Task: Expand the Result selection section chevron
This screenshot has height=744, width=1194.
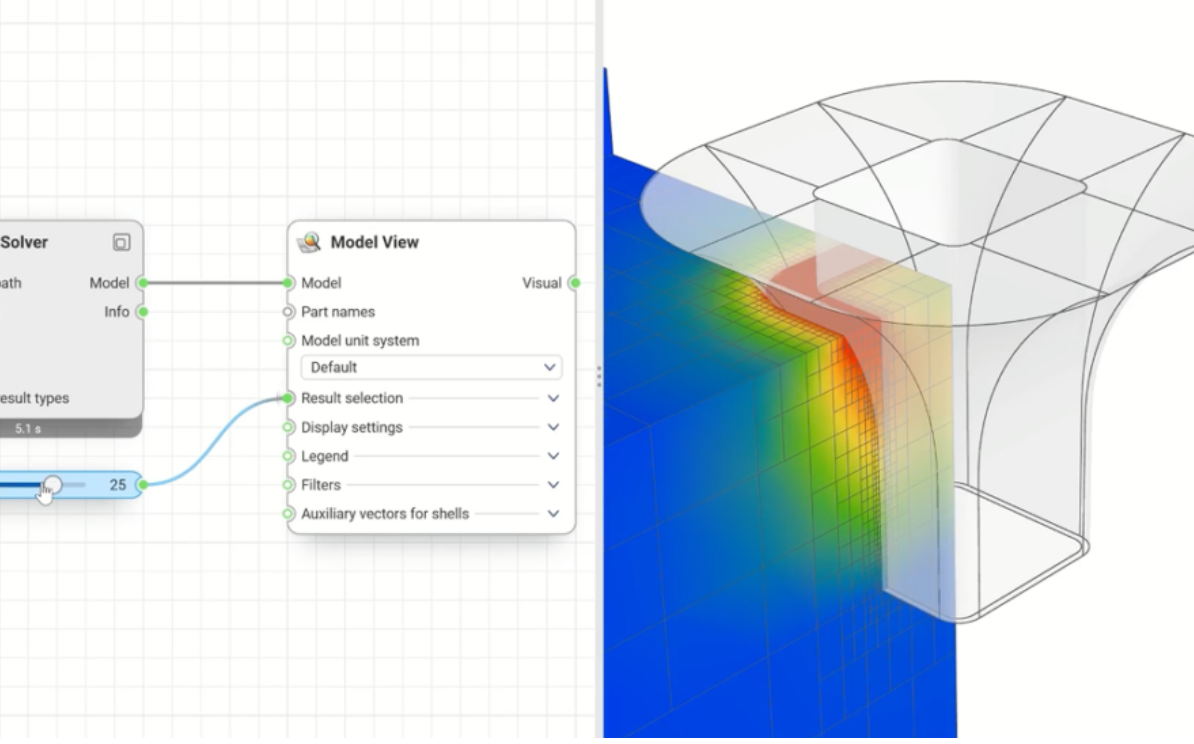Action: [554, 398]
